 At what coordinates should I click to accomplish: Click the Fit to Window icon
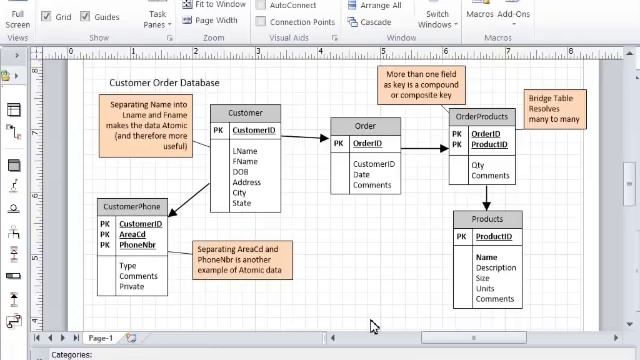coord(187,4)
